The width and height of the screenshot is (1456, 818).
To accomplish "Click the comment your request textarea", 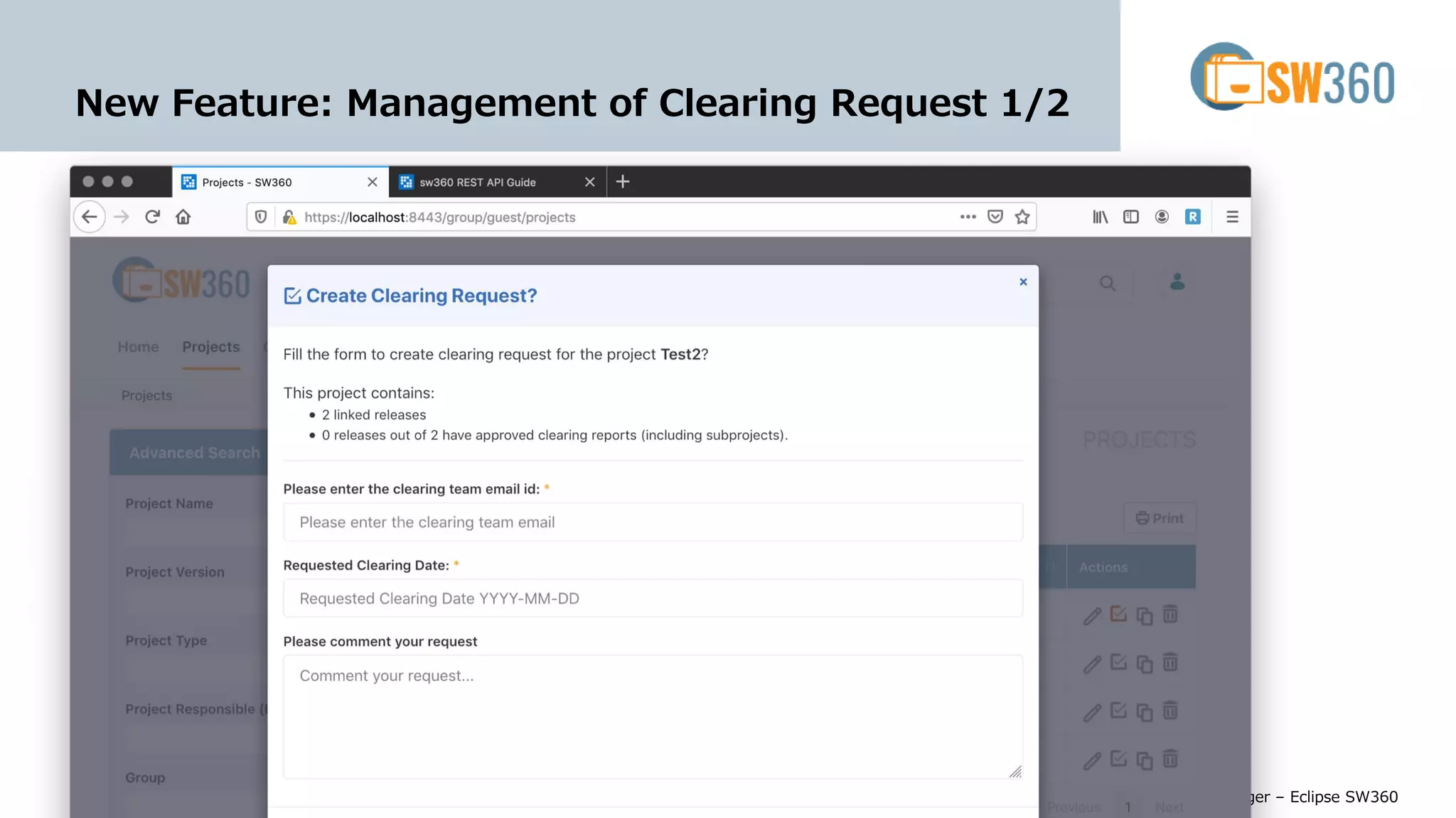I will click(x=653, y=716).
